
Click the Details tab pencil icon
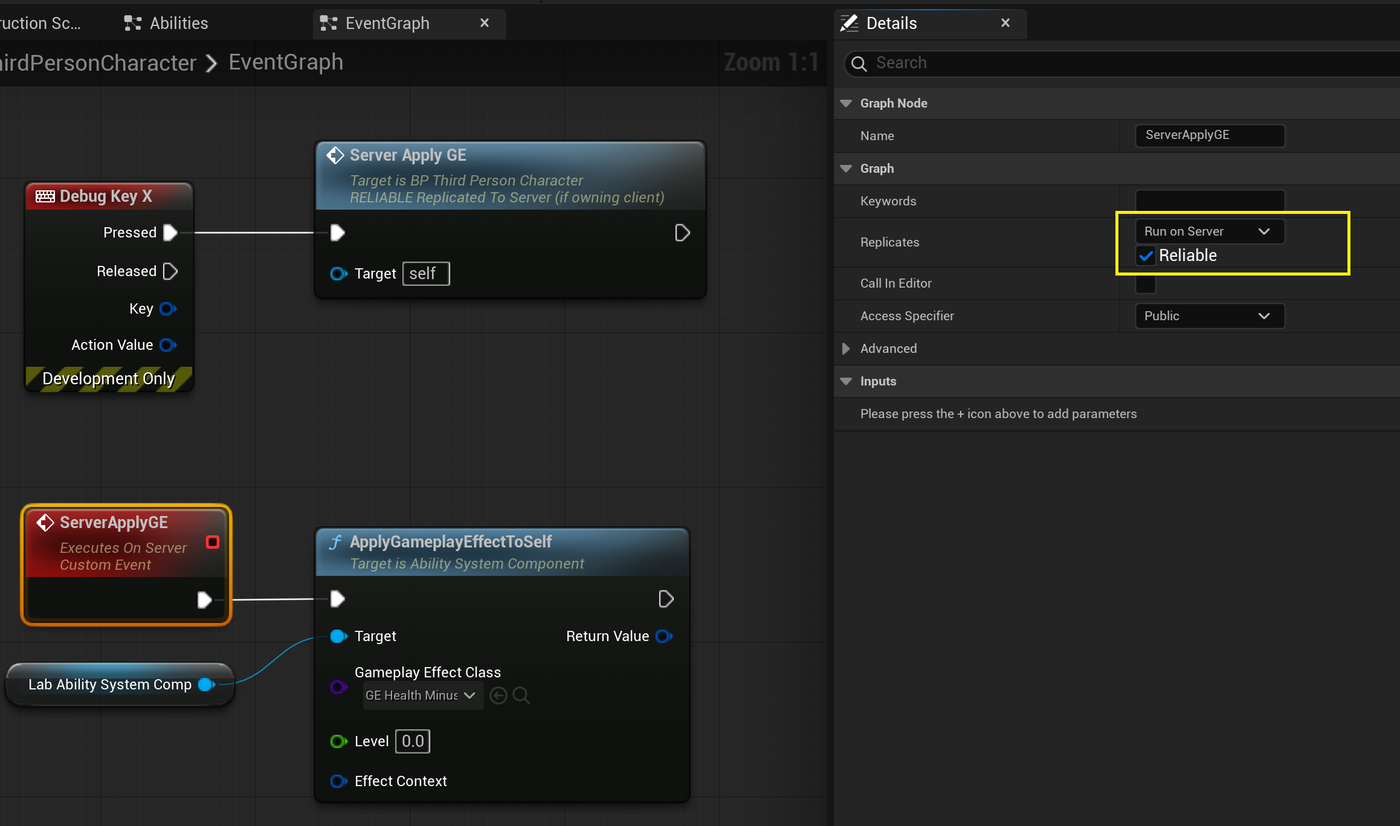click(849, 23)
